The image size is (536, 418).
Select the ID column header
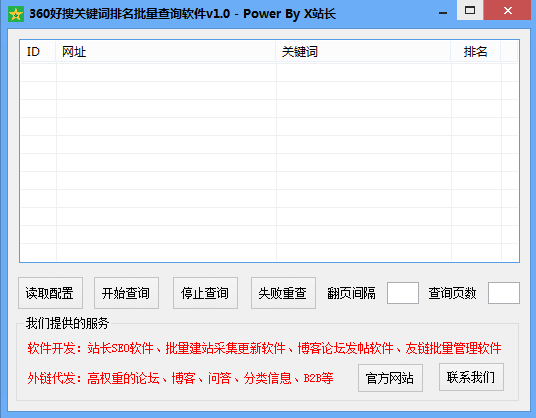coord(38,52)
